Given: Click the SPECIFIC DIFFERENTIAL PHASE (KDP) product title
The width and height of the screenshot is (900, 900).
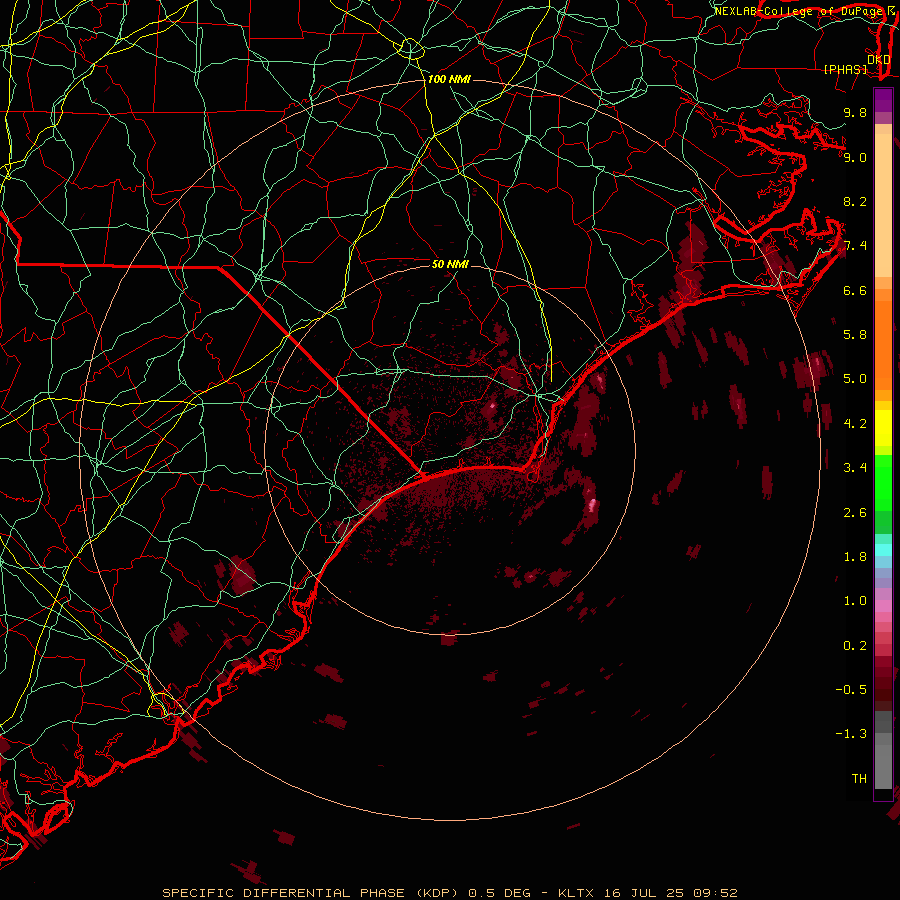Looking at the screenshot, I should [313, 893].
